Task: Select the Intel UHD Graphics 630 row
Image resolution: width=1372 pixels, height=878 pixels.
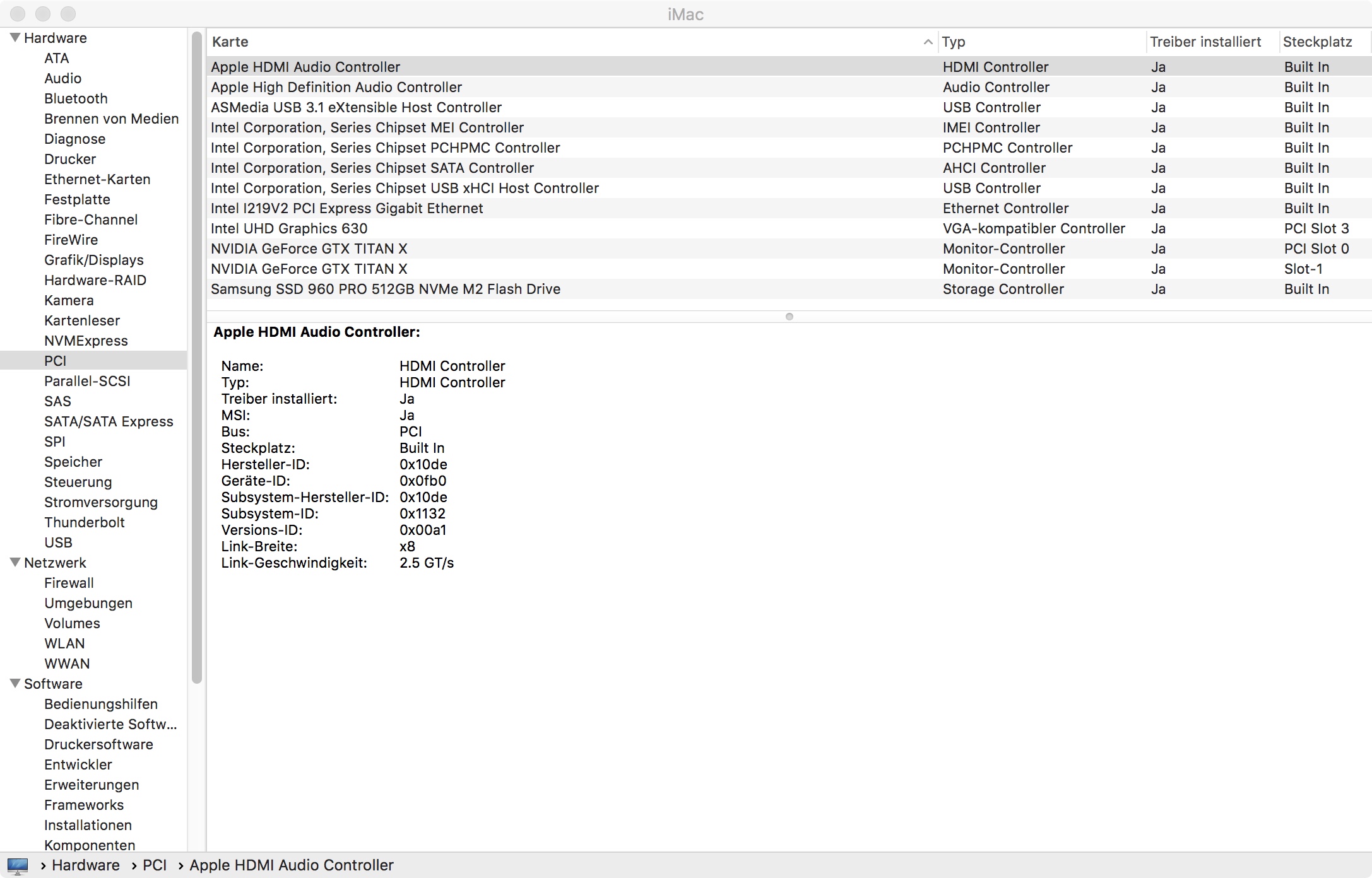Action: point(289,228)
